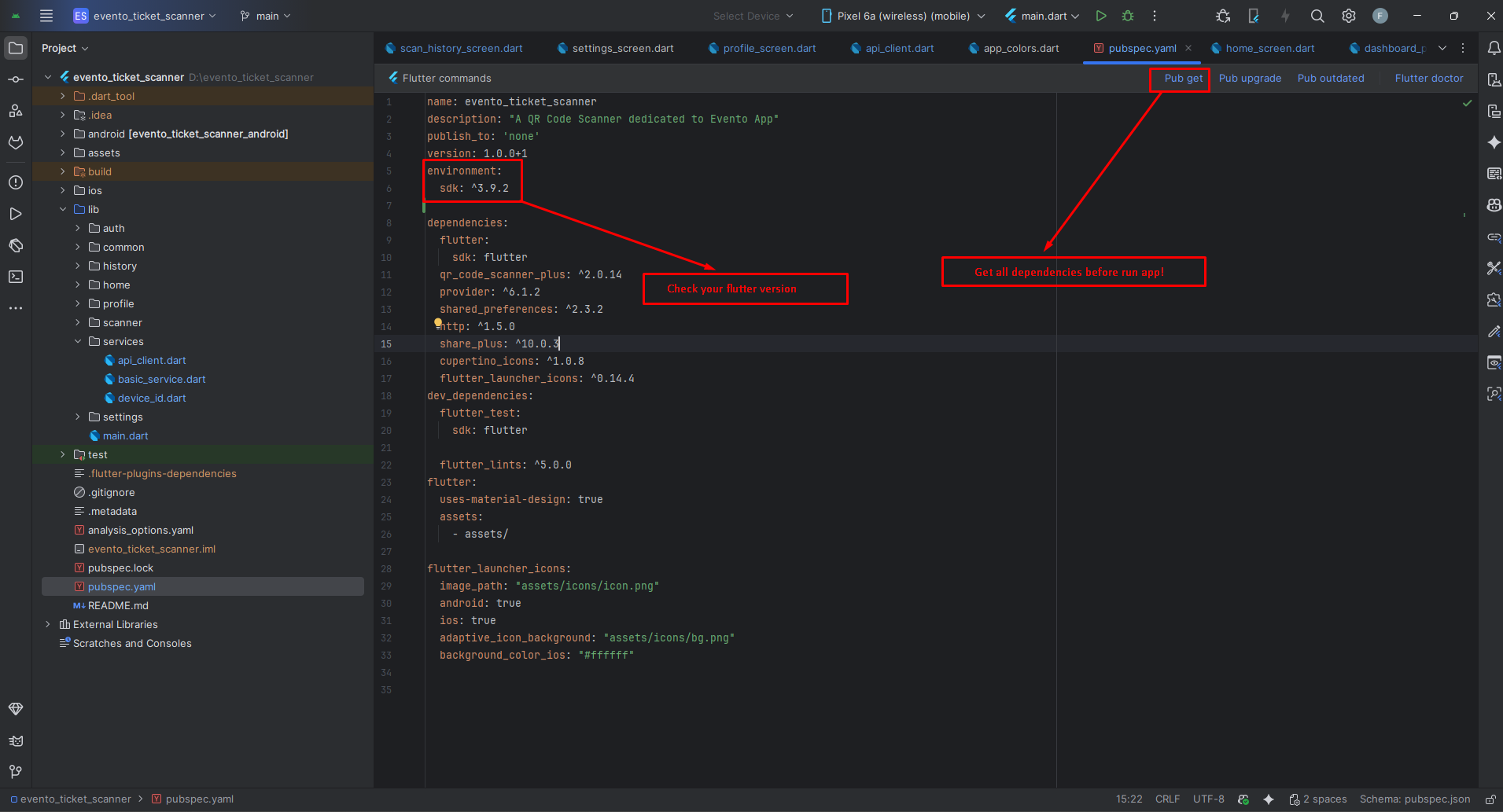Click the Pub upgrade link
The height and width of the screenshot is (812, 1503).
[1250, 78]
